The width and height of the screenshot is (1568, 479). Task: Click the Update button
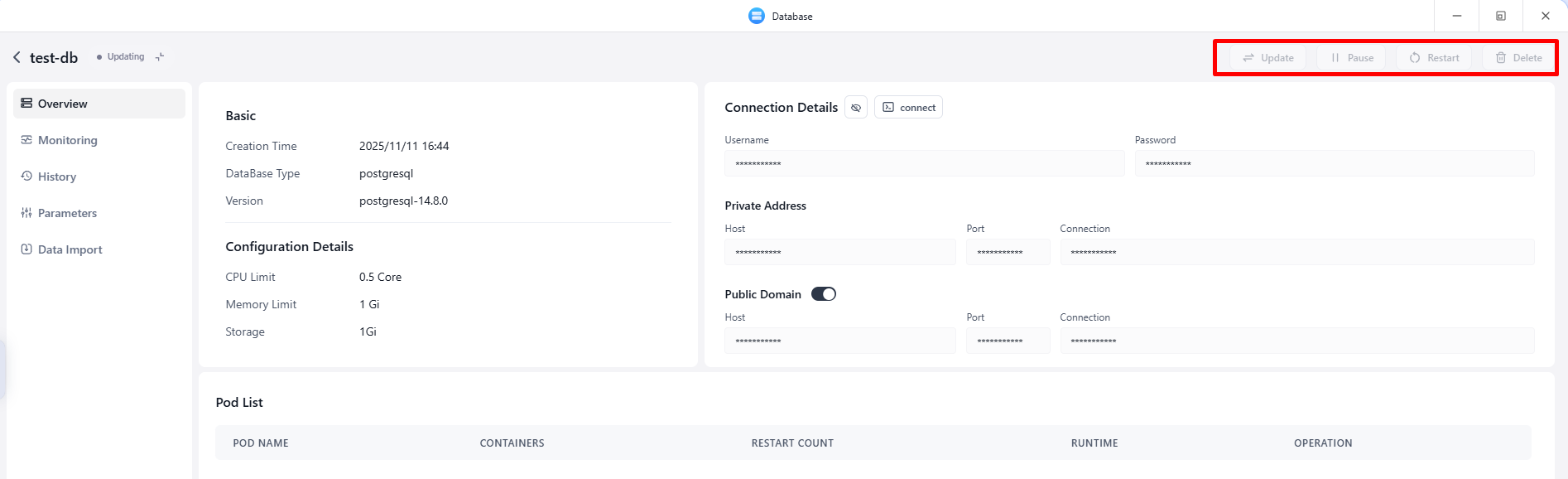coord(1268,58)
